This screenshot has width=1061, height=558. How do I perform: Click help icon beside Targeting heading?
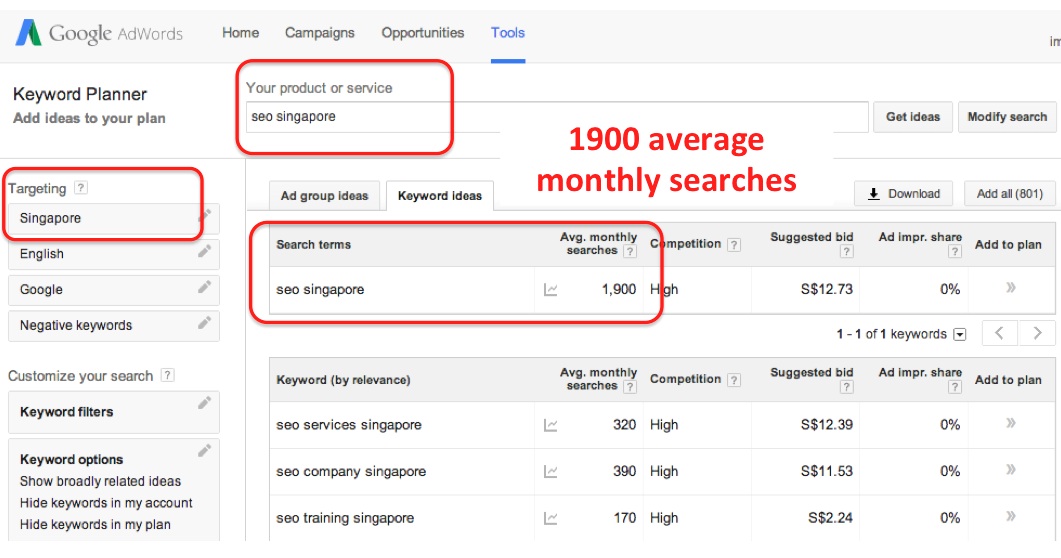pyautogui.click(x=81, y=188)
